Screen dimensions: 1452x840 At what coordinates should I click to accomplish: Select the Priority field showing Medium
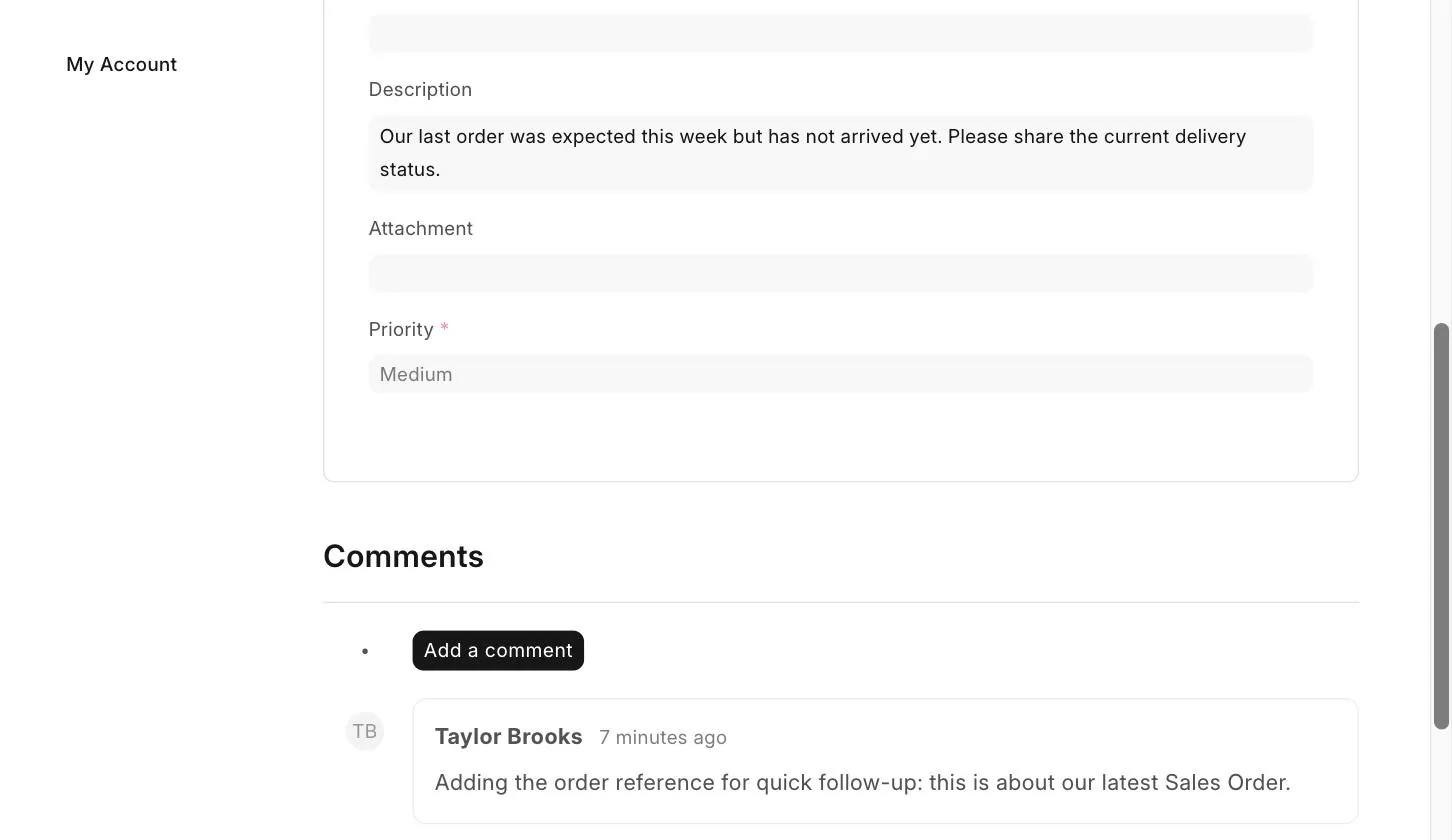coord(840,374)
